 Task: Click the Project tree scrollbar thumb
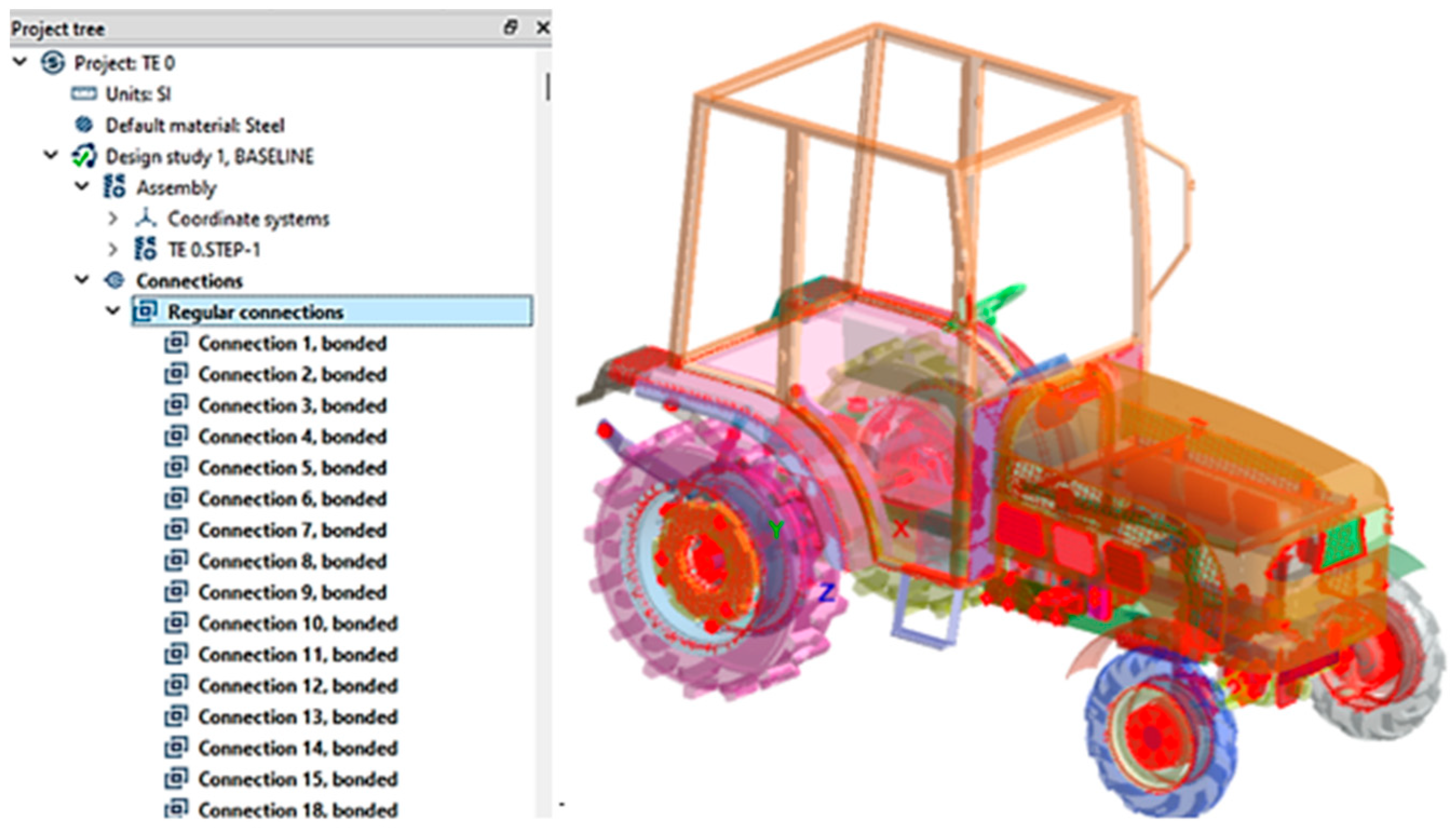(548, 87)
